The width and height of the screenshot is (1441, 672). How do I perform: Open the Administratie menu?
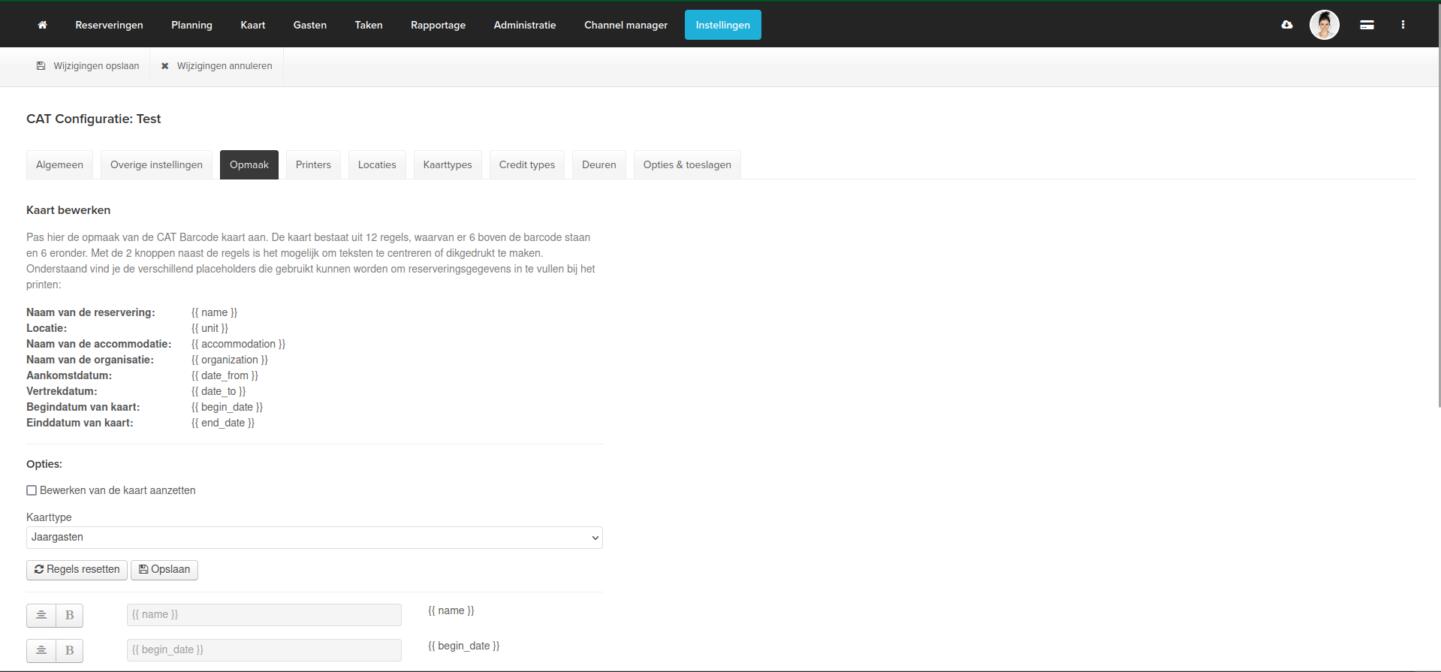[524, 25]
